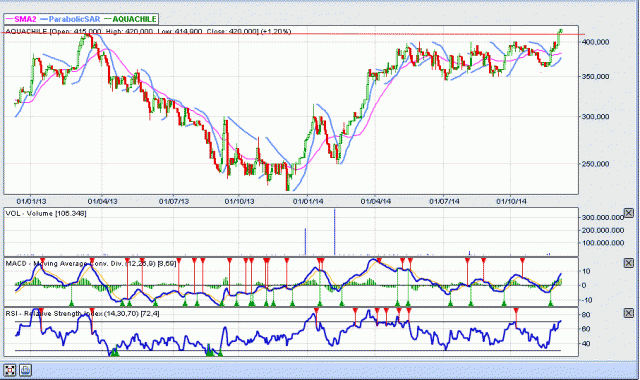This screenshot has height=380, width=640.
Task: Click the 01/10/13 date axis label
Action: click(x=240, y=201)
